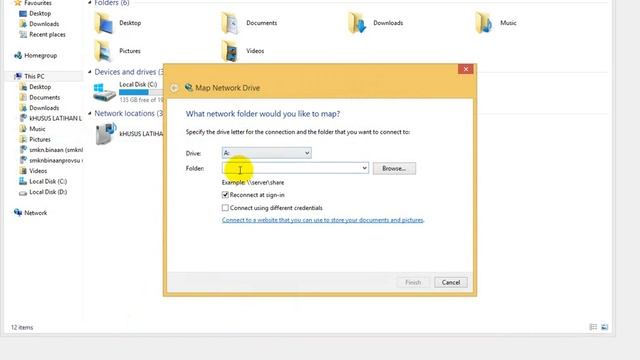Click the Finish button
The image size is (640, 360).
pos(413,282)
